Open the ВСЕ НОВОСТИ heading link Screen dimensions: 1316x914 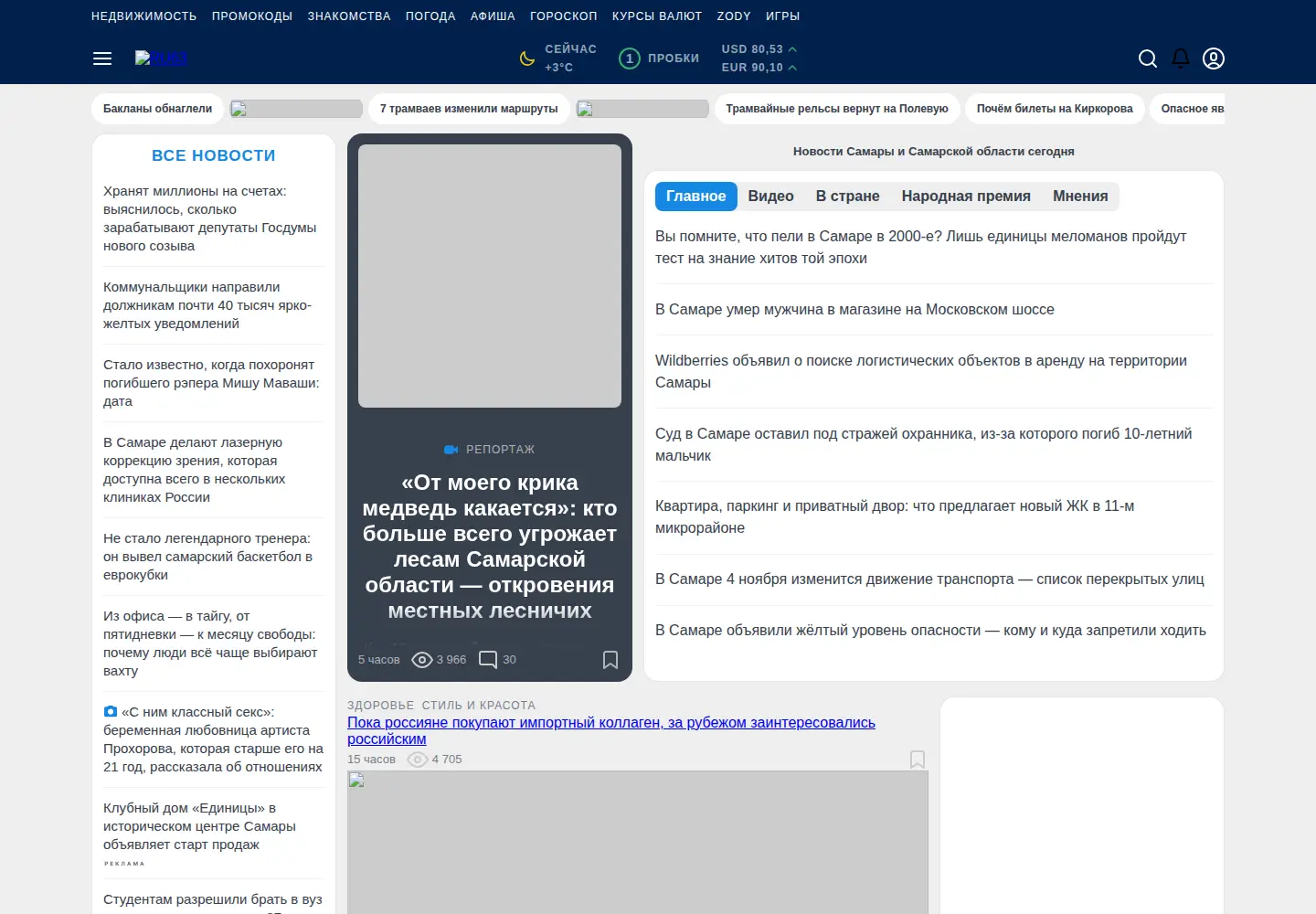point(214,156)
